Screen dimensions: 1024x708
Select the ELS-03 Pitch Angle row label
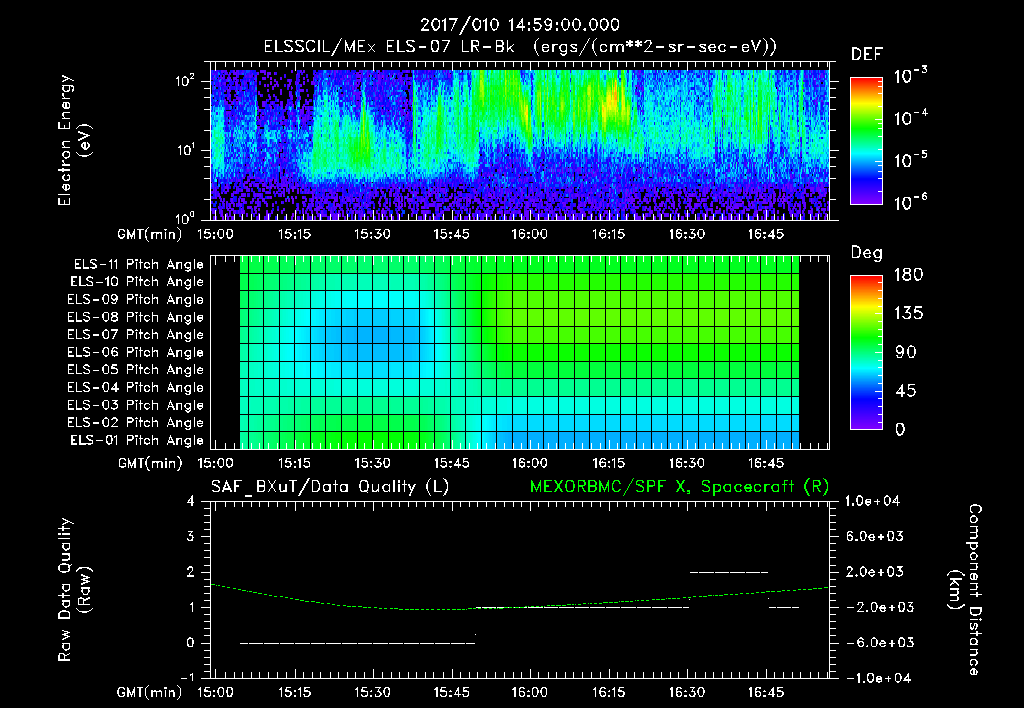tap(136, 406)
